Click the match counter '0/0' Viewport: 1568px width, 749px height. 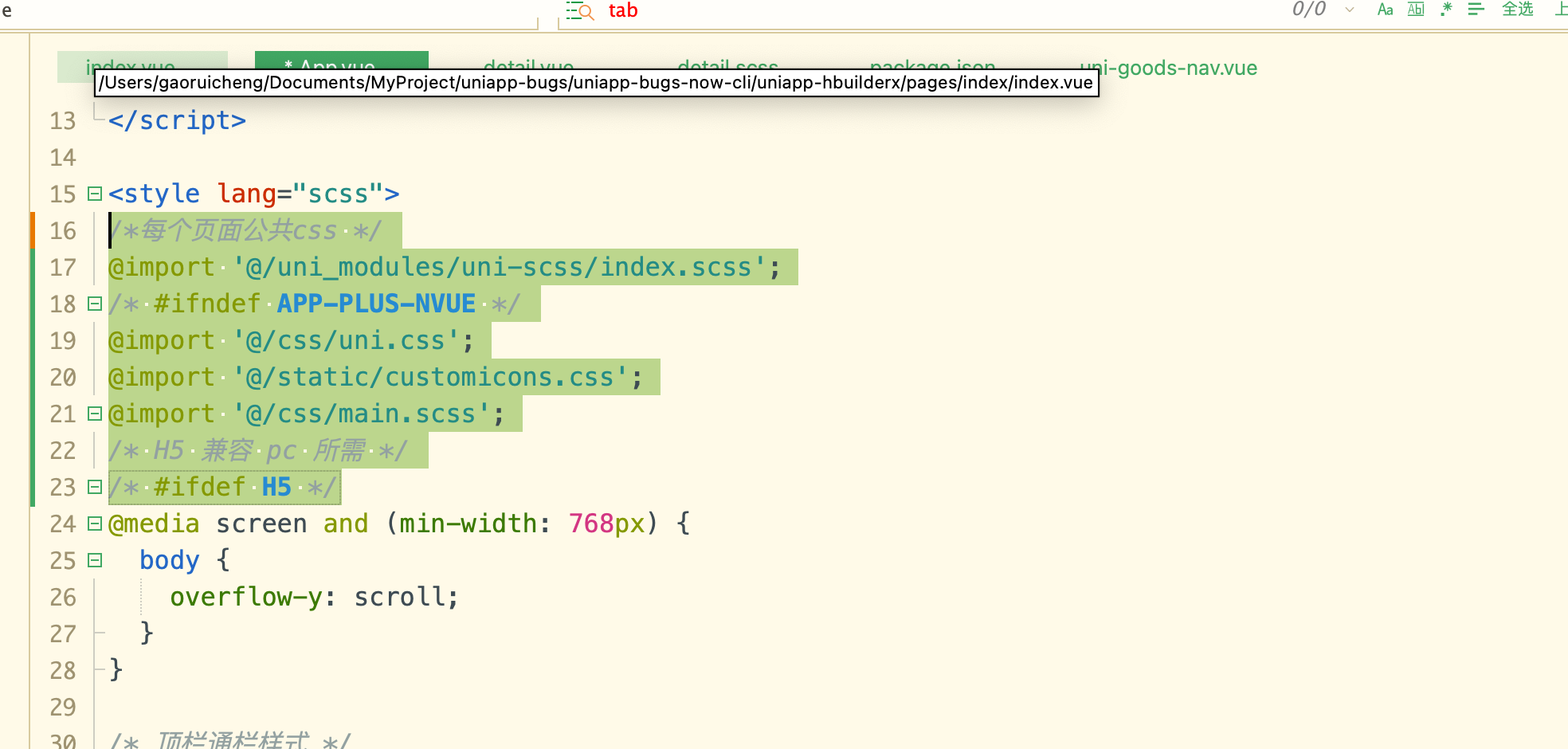[1308, 10]
